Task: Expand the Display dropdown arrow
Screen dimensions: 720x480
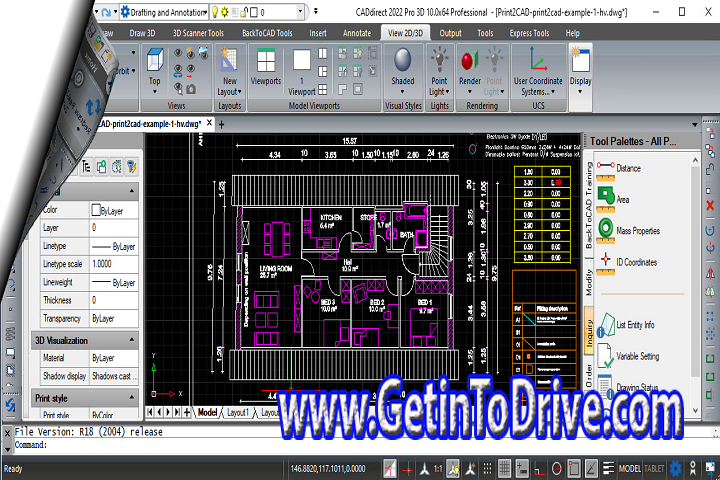Action: (x=580, y=92)
